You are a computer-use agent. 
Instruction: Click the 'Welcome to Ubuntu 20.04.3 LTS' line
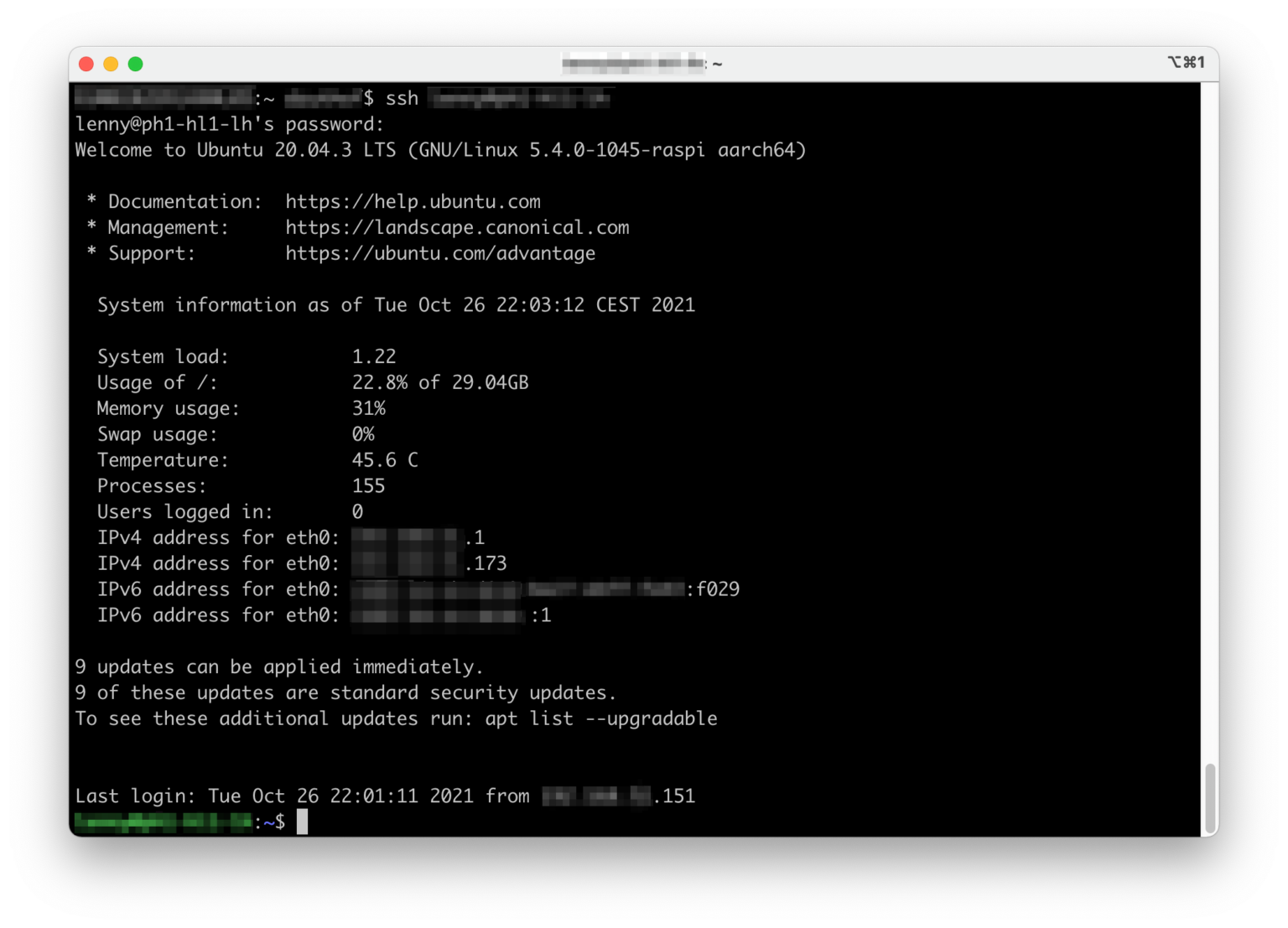[440, 150]
